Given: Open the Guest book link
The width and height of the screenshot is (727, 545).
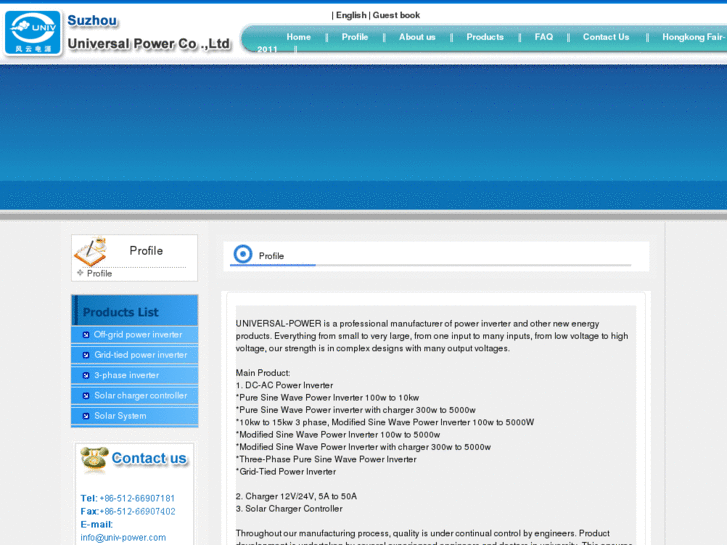Looking at the screenshot, I should (396, 15).
